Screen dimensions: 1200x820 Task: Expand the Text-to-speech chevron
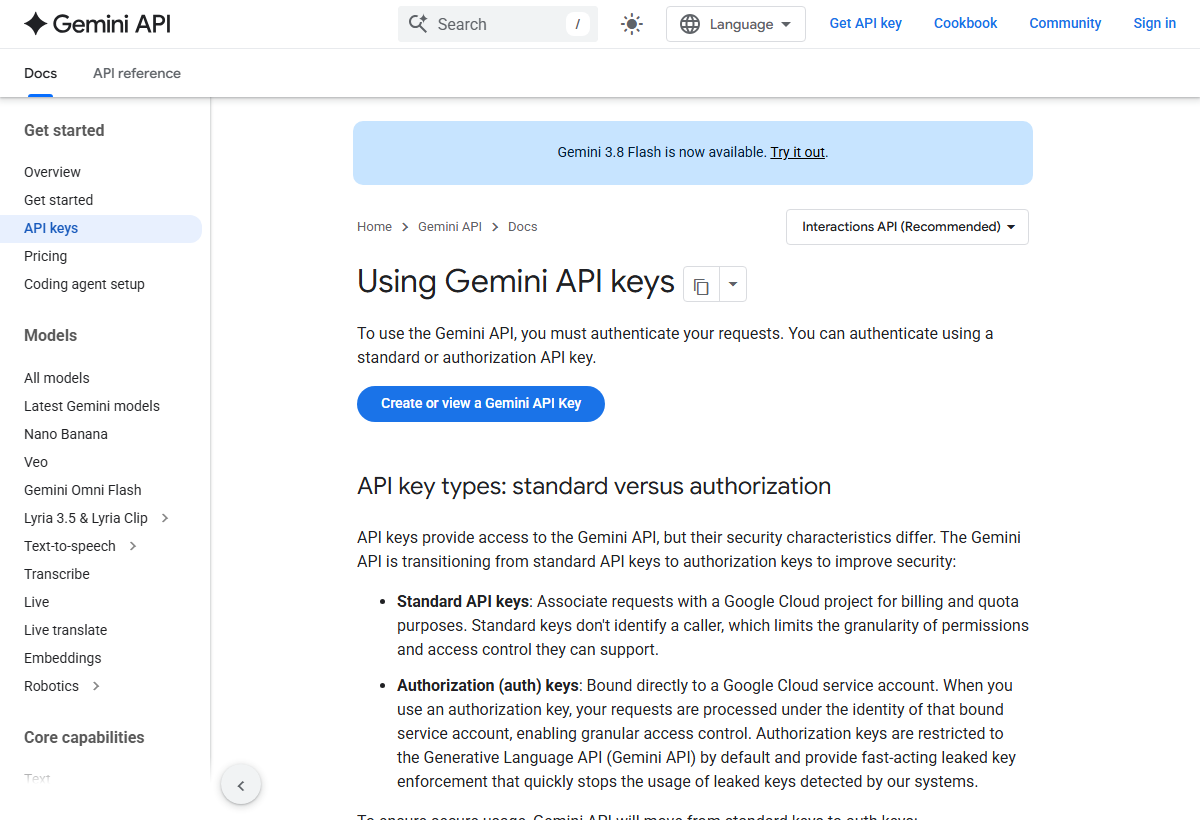pyautogui.click(x=133, y=546)
